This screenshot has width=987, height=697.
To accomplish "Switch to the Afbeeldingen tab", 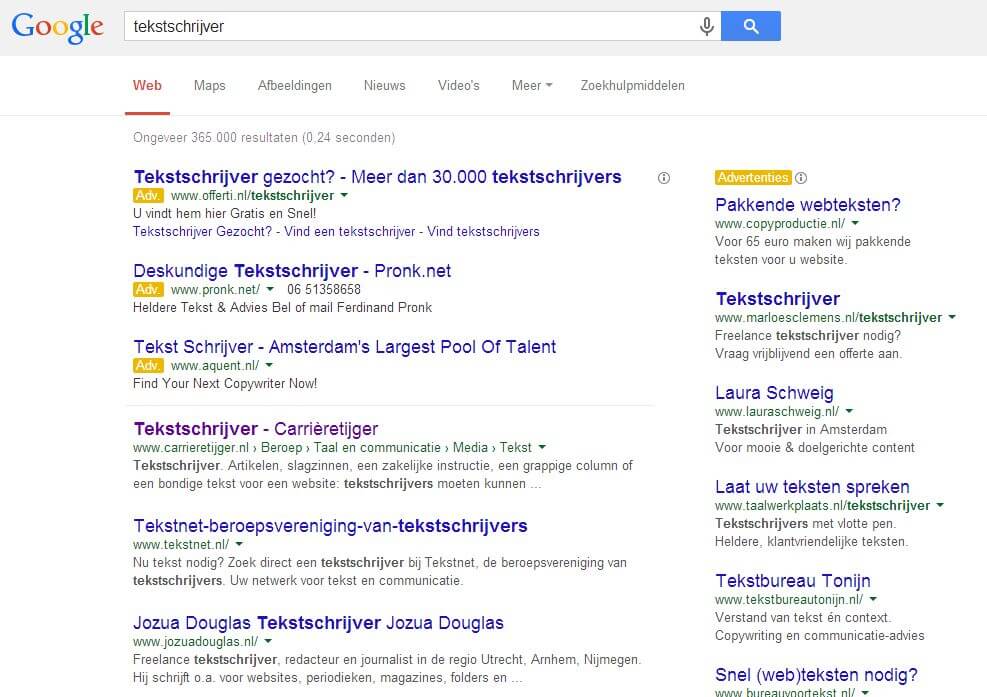I will pyautogui.click(x=295, y=86).
